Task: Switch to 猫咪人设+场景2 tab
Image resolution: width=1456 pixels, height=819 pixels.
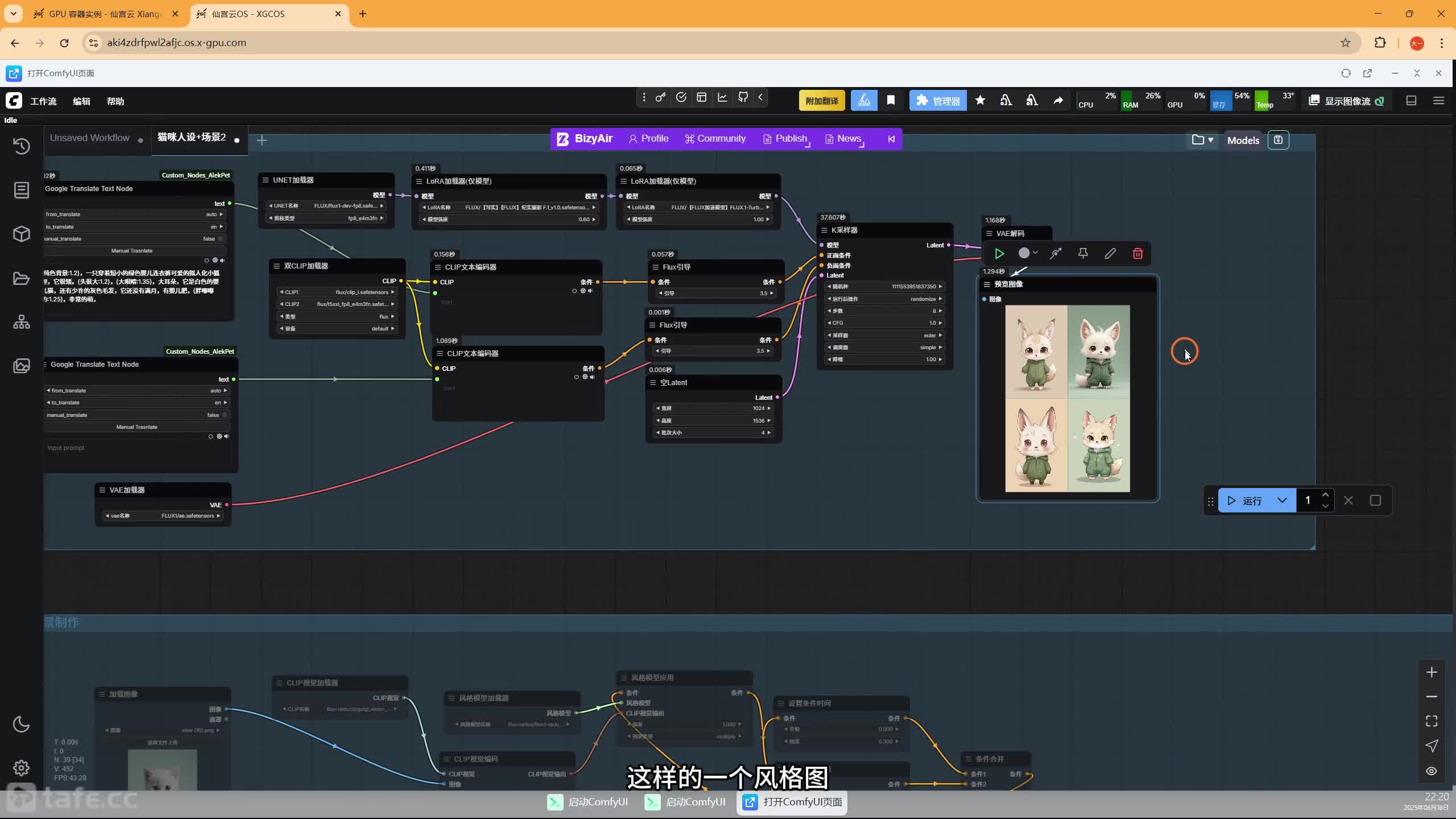Action: (x=192, y=138)
